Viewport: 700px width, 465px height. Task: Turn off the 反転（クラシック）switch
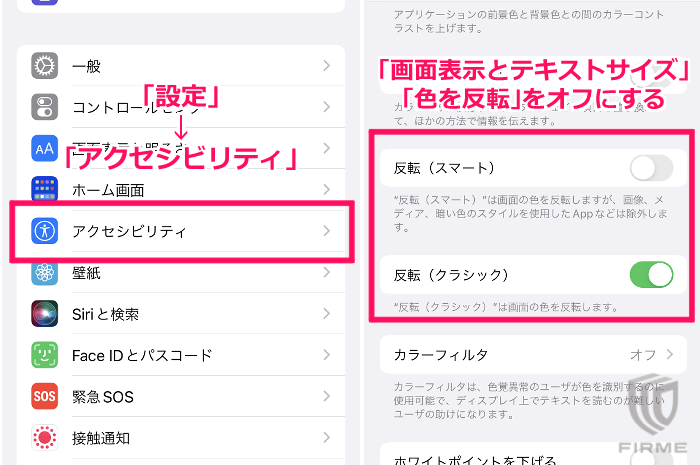[x=651, y=274]
